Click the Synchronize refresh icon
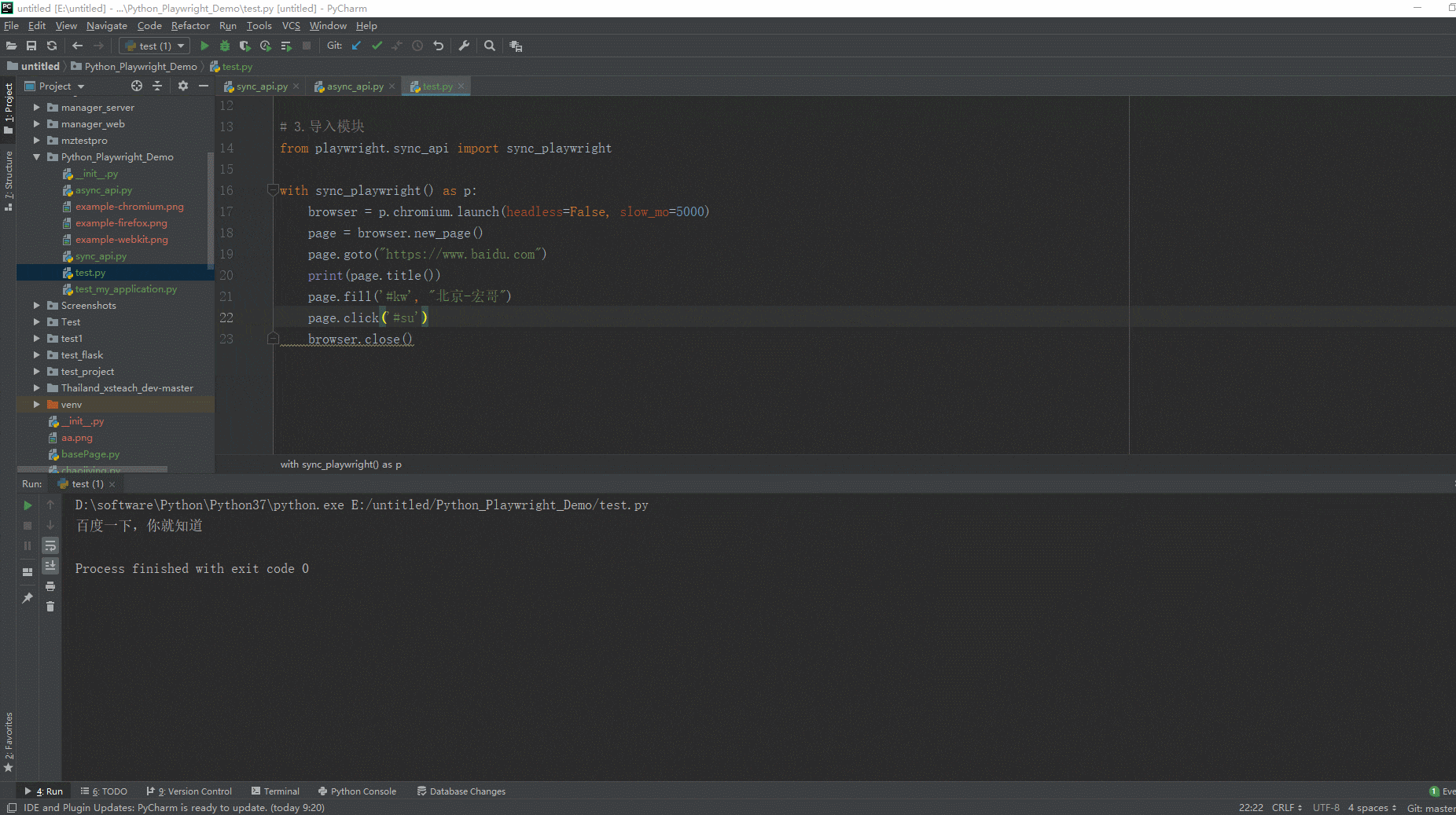This screenshot has height=815, width=1456. tap(52, 46)
